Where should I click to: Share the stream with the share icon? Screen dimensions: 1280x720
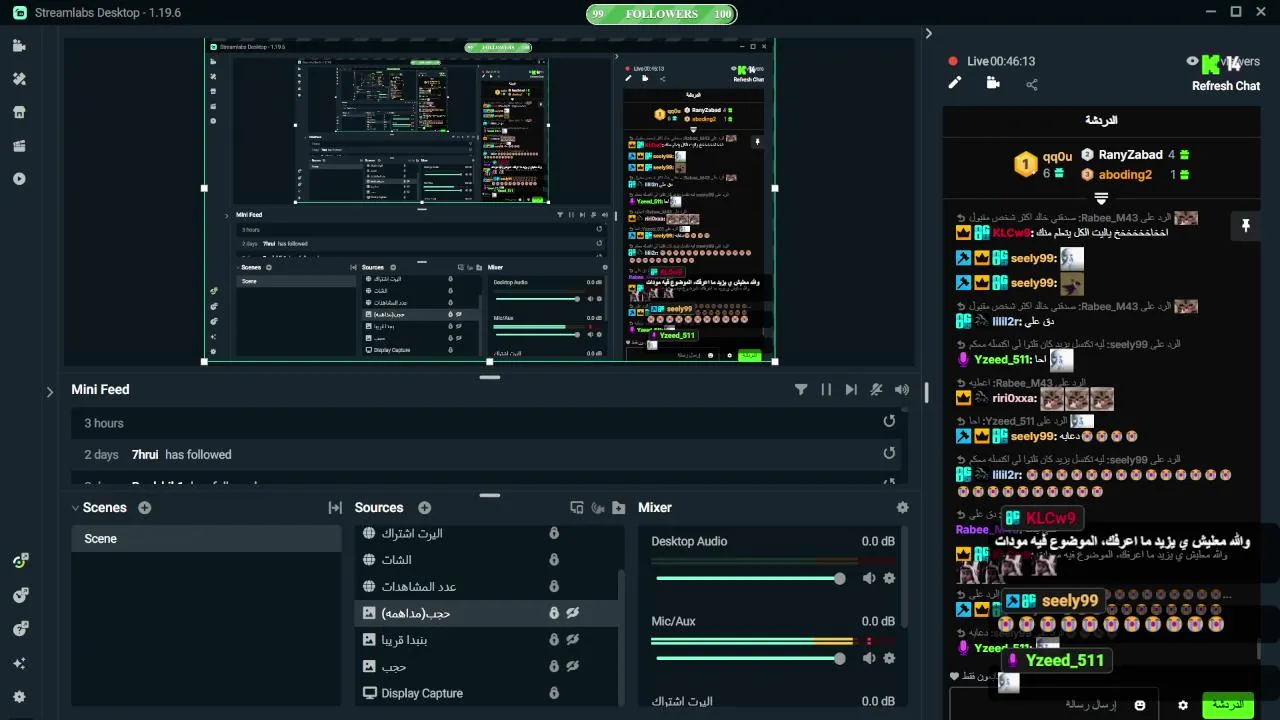1032,84
